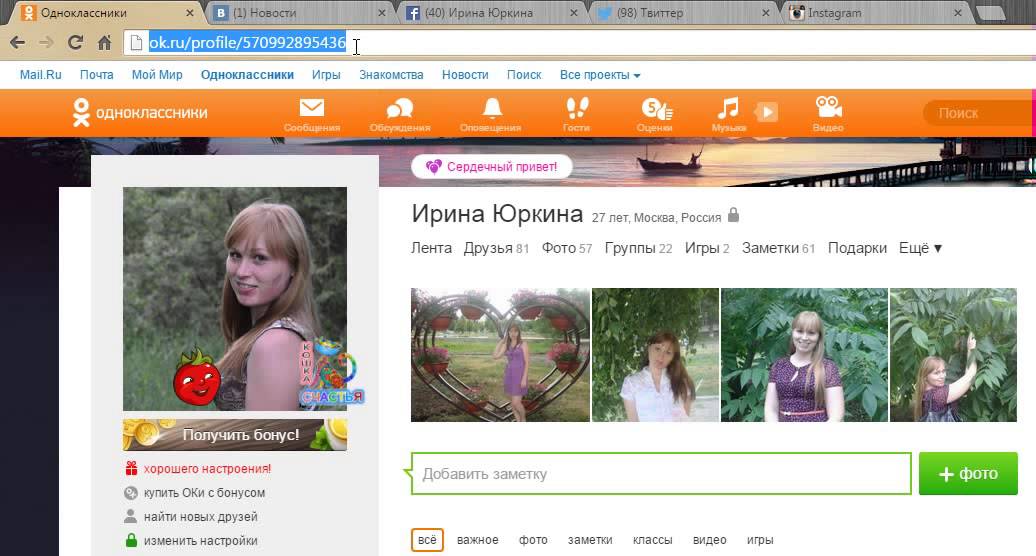Image resolution: width=1036 pixels, height=556 pixels.
Task: Open the Заметки 61 profile tab
Action: pos(778,248)
